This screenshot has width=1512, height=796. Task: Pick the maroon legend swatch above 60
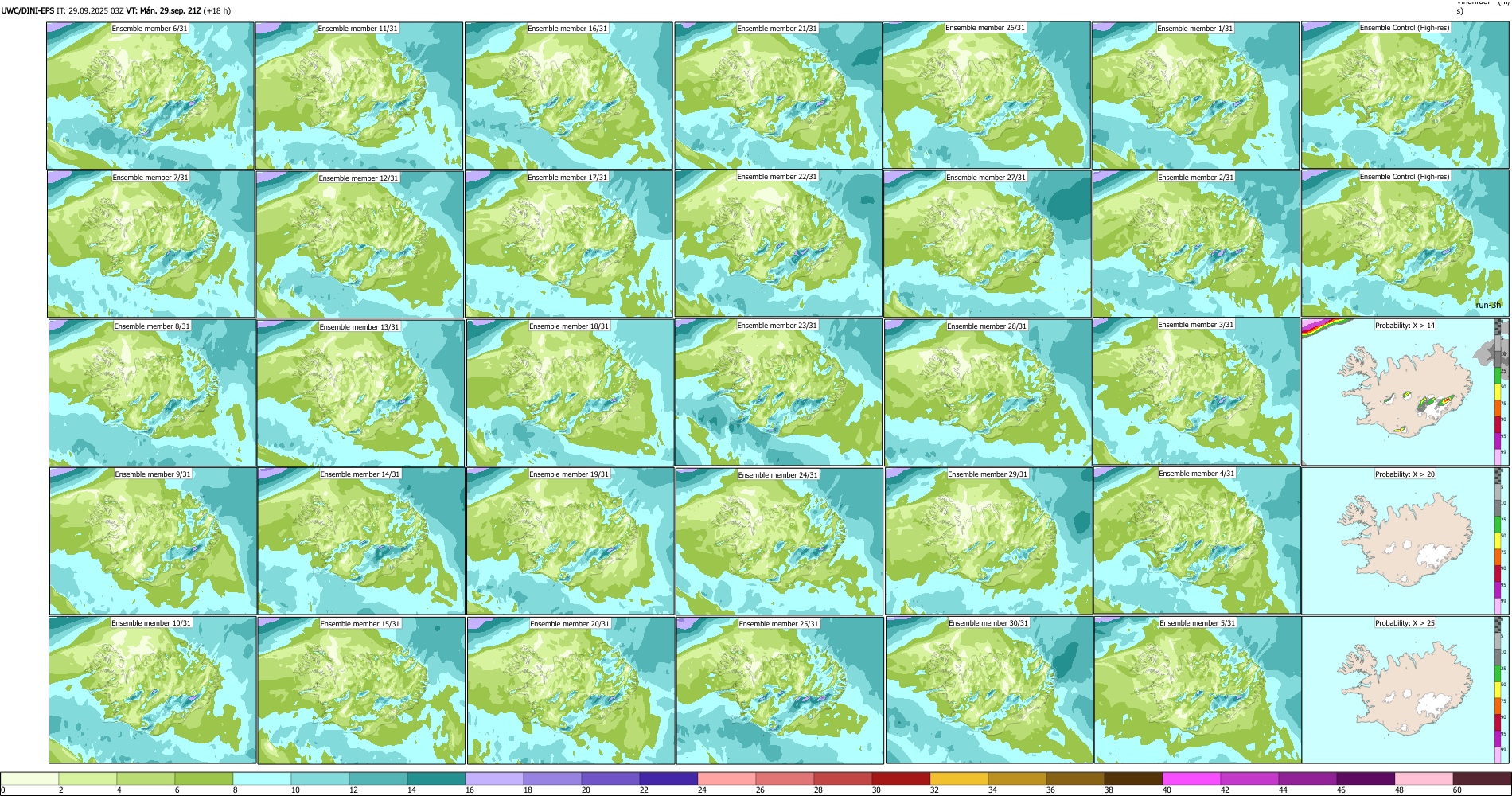(1482, 778)
